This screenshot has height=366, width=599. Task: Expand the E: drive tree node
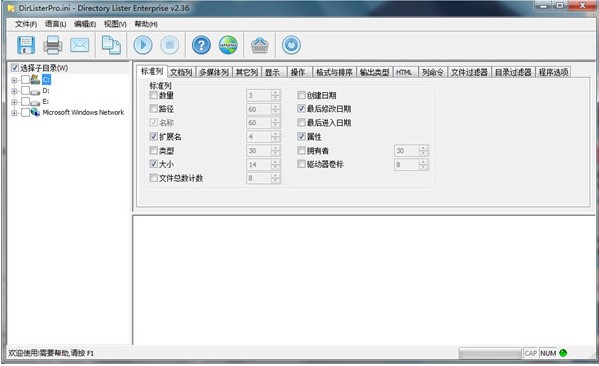[14, 102]
